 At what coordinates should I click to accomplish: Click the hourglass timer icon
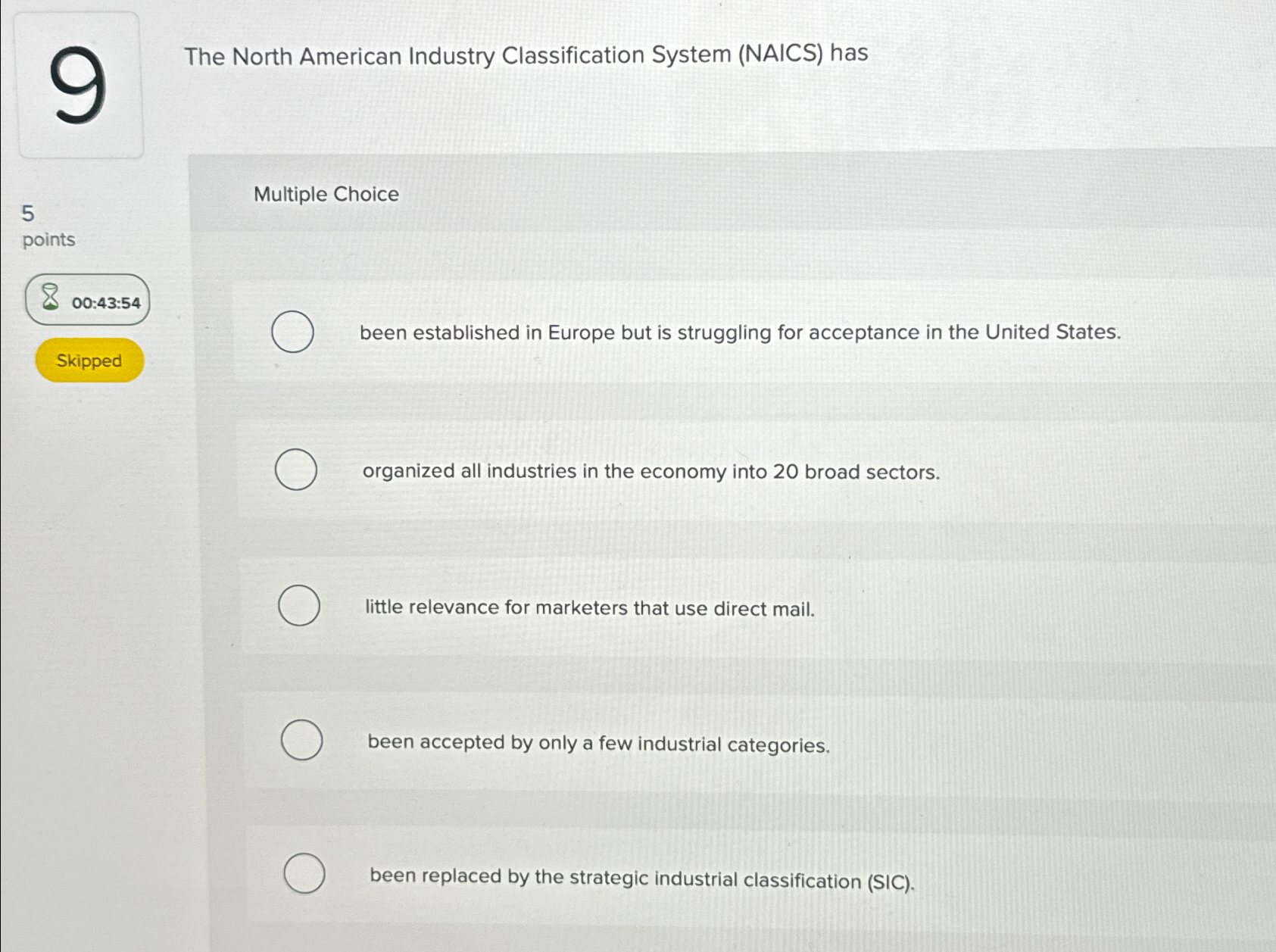(50, 300)
